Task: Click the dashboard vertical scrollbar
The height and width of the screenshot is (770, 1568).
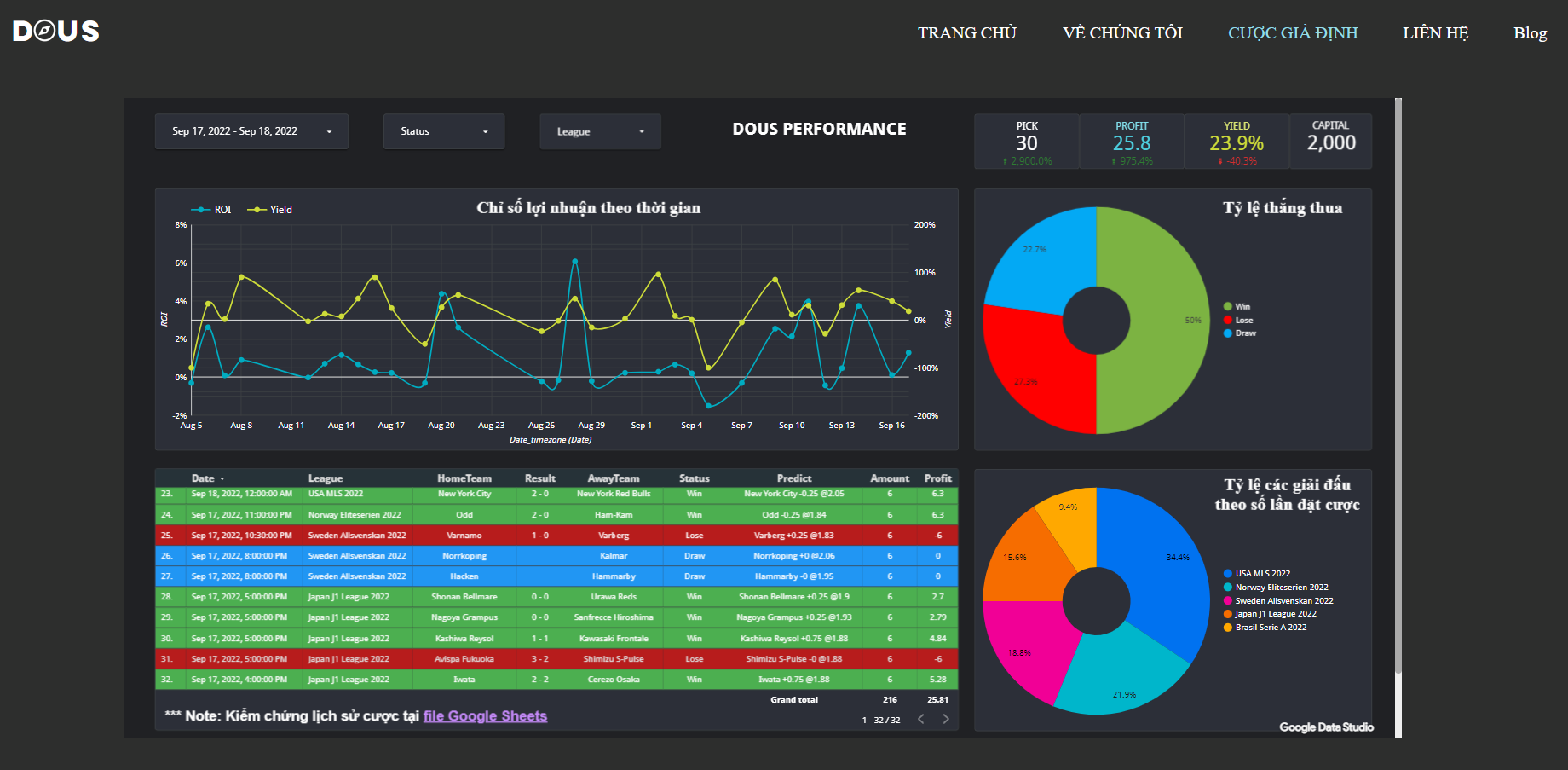Action: coord(1398,385)
